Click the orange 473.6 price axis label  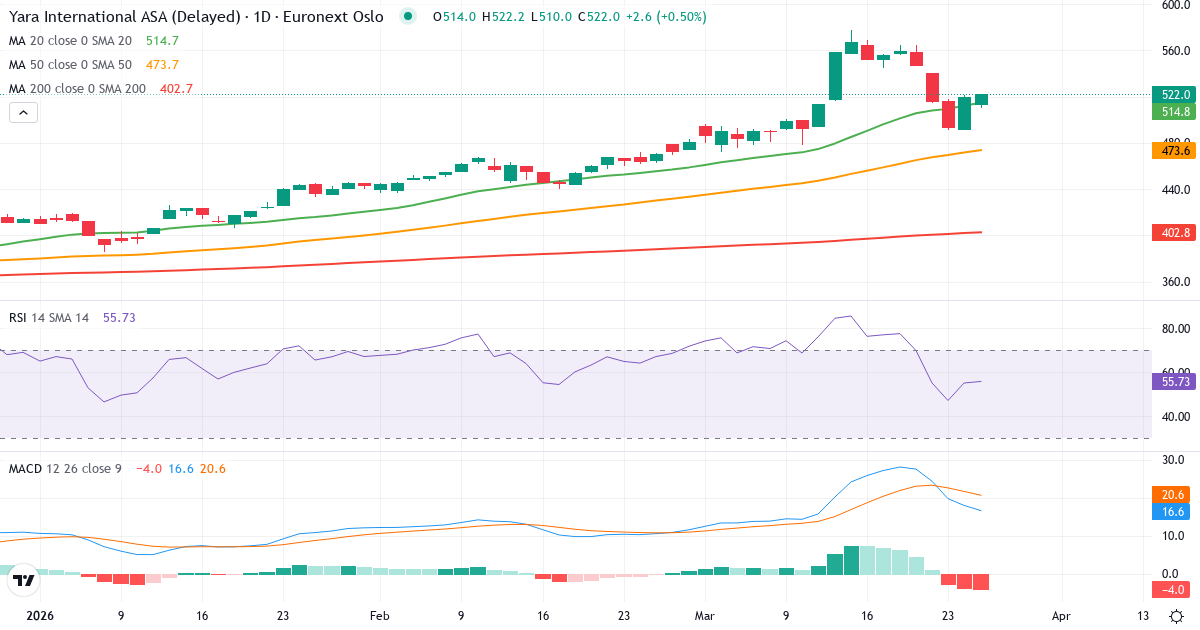pyautogui.click(x=1172, y=150)
